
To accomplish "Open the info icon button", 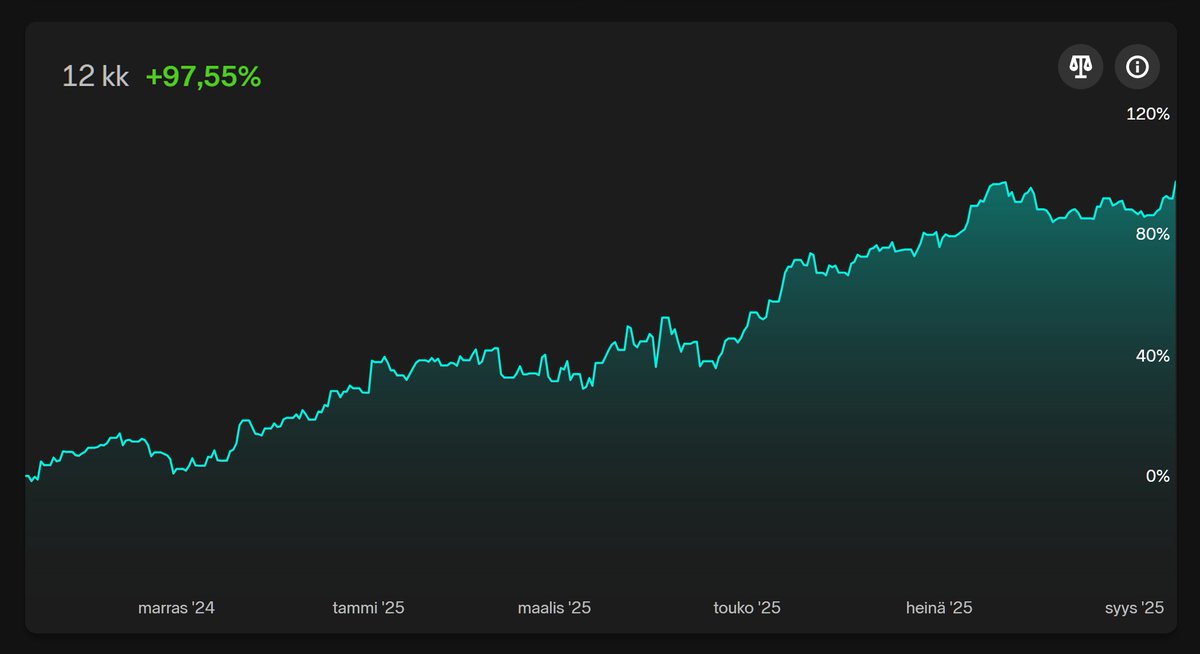I will click(1137, 67).
